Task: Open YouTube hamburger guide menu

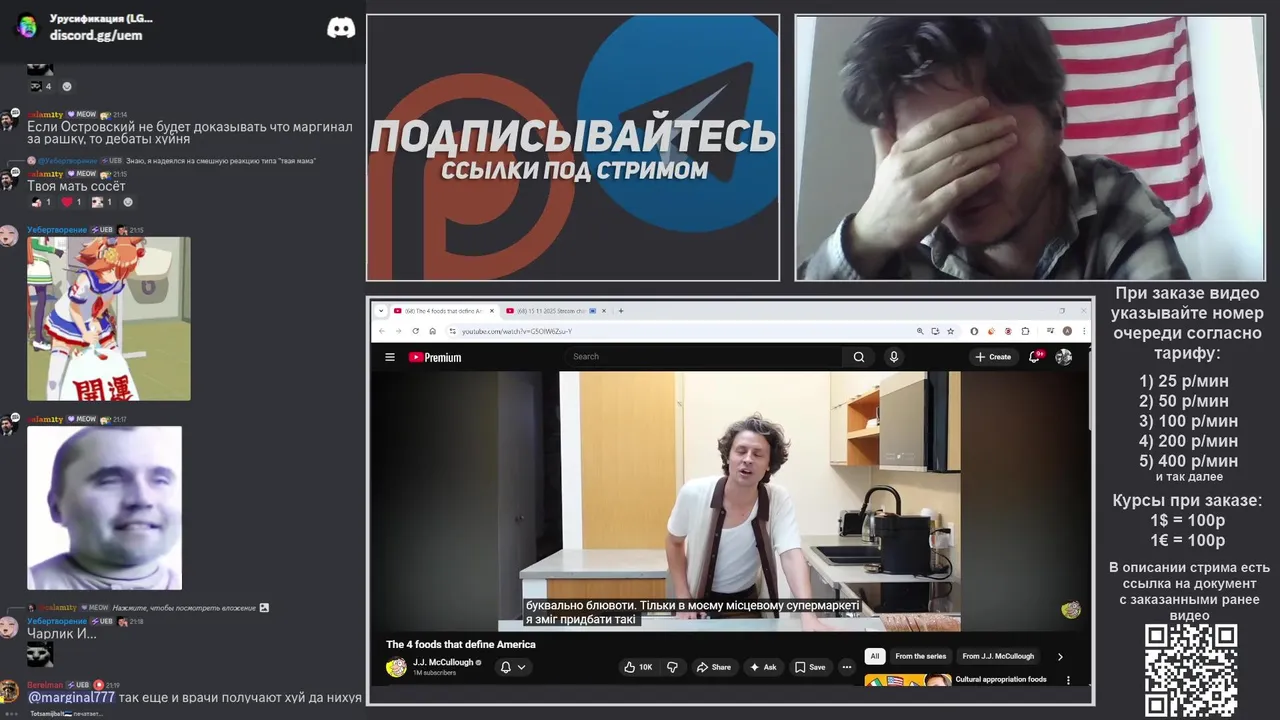Action: coord(390,357)
